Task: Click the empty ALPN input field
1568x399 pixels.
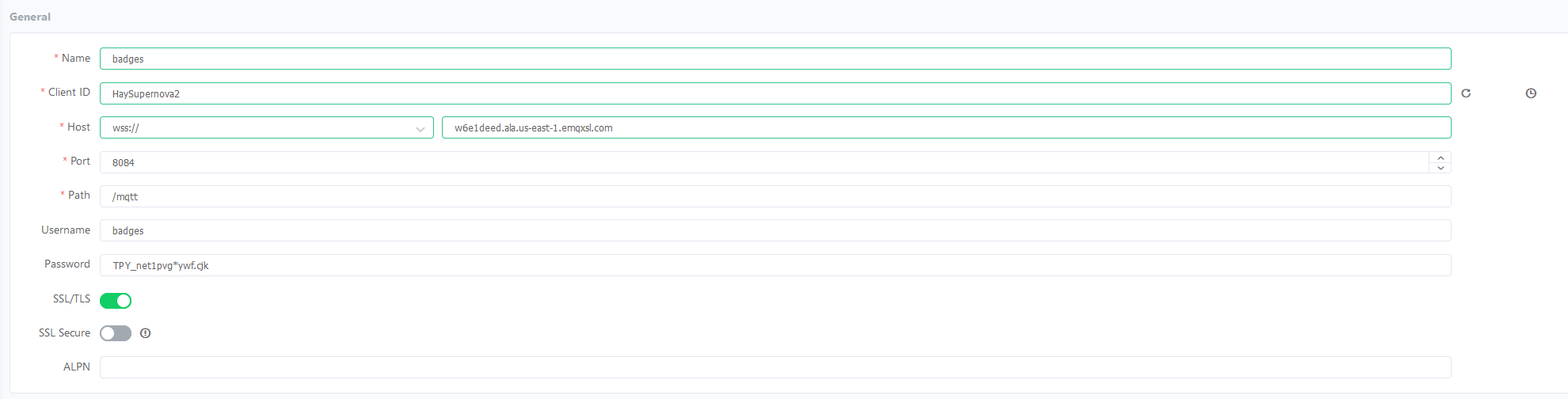Action: click(774, 367)
